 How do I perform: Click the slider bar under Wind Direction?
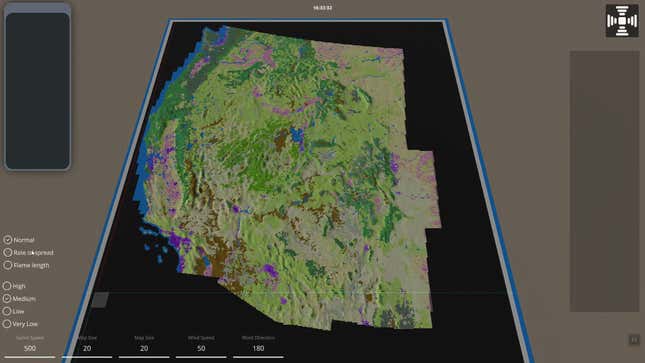tap(258, 357)
